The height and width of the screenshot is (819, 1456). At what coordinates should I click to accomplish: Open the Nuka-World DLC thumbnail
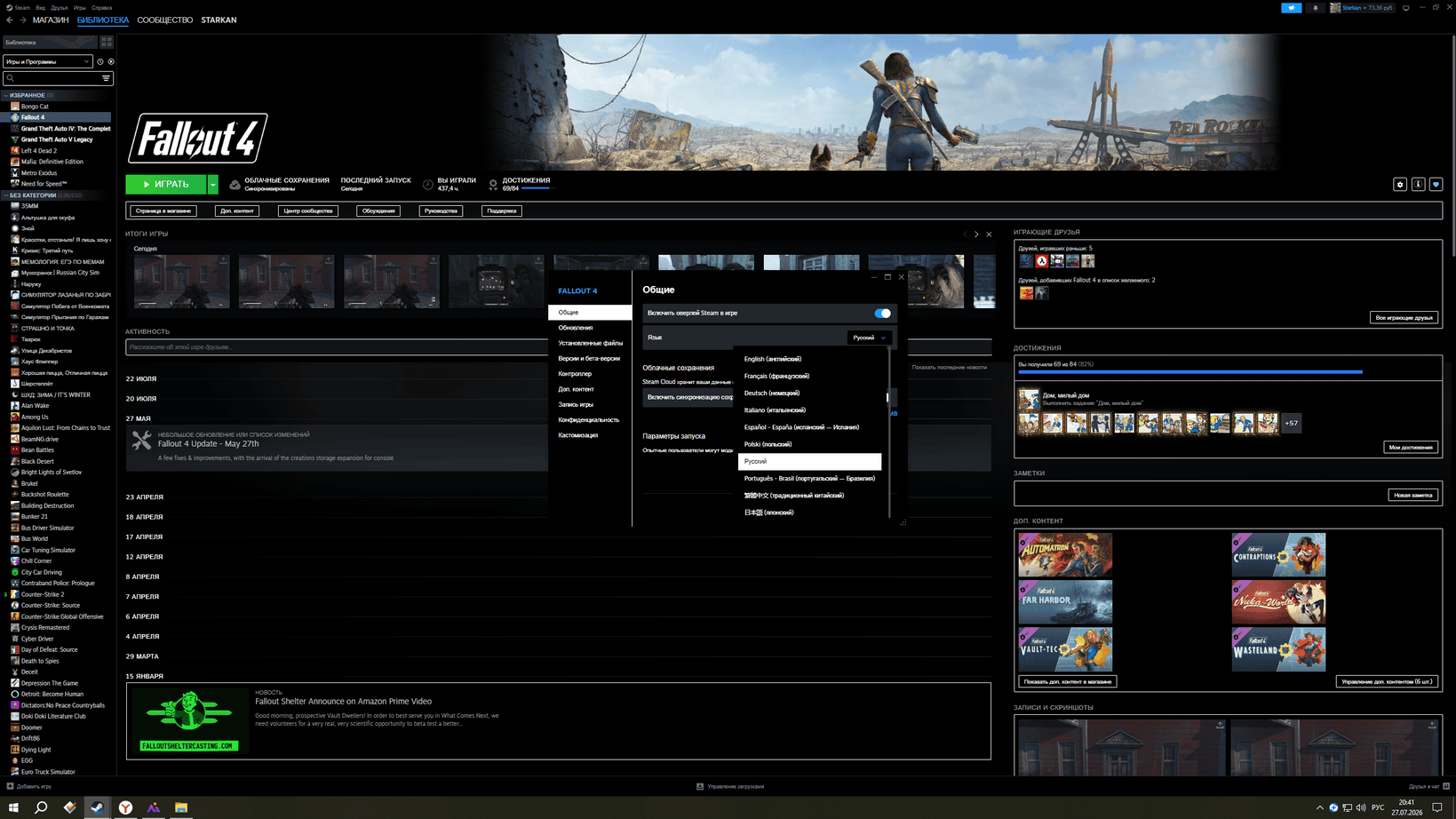coord(1278,601)
